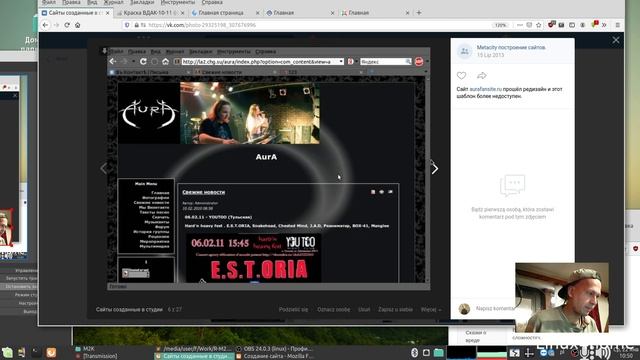Click the padlock site security icon
The image size is (640, 360).
coord(137,25)
